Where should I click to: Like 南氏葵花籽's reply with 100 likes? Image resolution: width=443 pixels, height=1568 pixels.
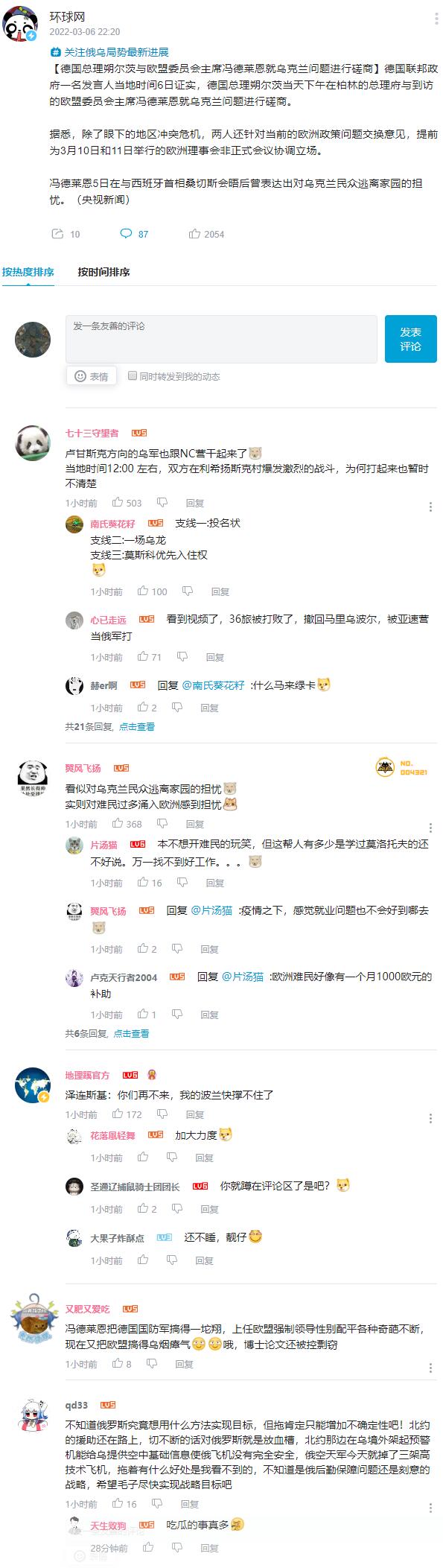(143, 591)
